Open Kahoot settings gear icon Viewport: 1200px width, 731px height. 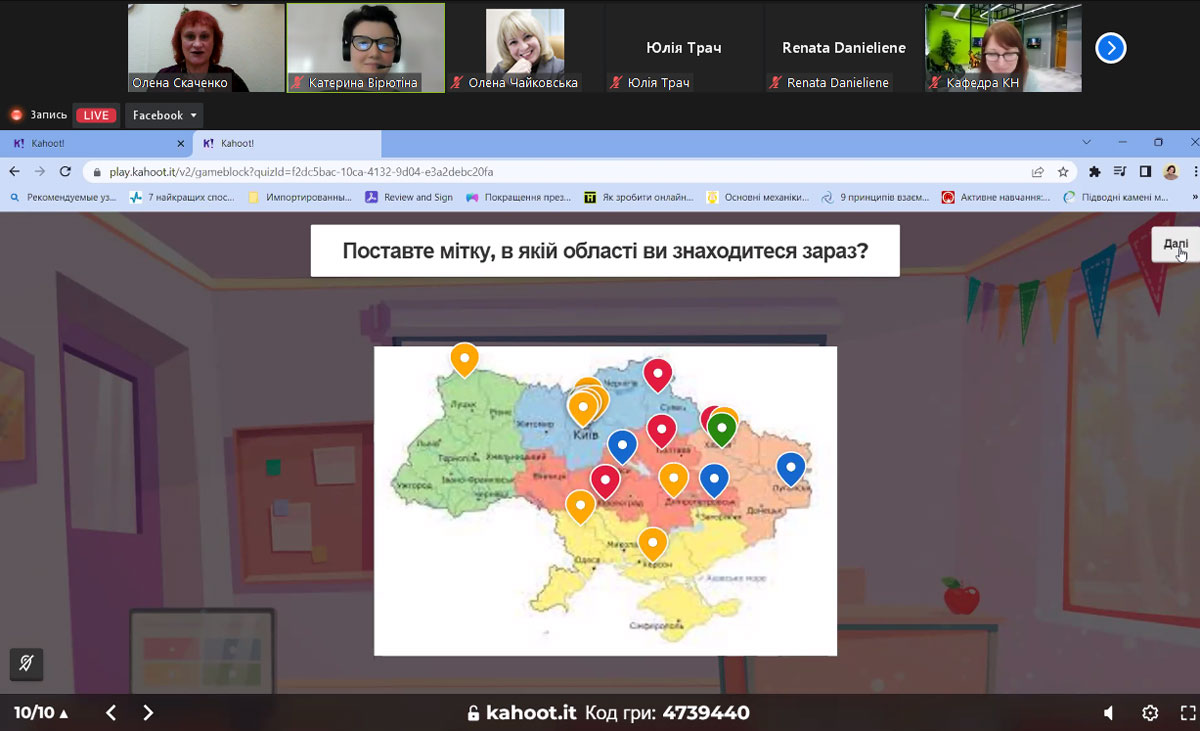[1150, 713]
